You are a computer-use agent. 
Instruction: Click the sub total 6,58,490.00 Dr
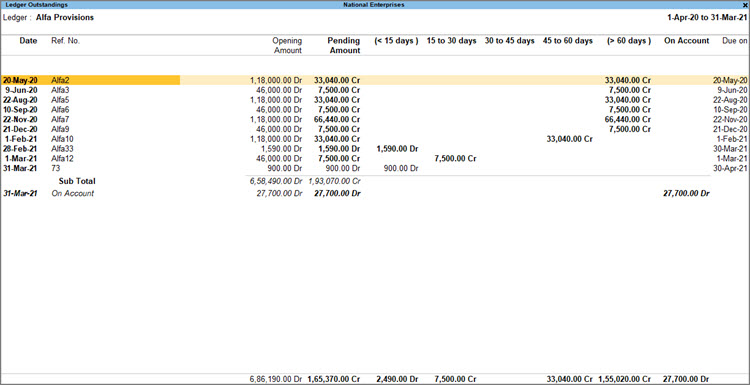click(x=276, y=181)
